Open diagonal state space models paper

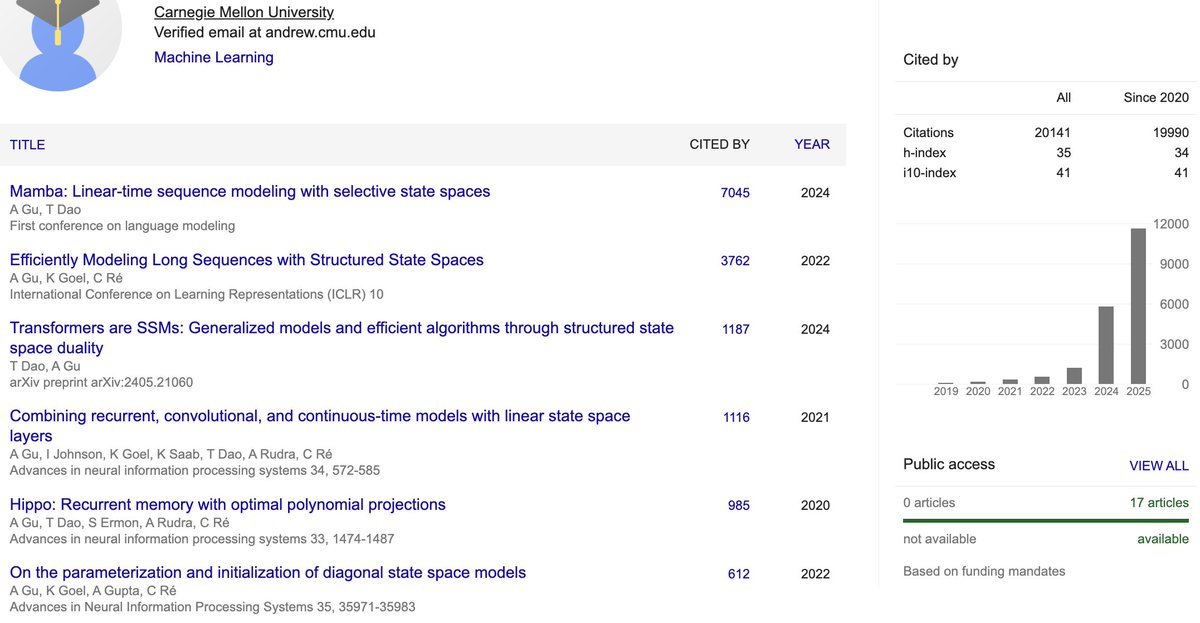(268, 572)
